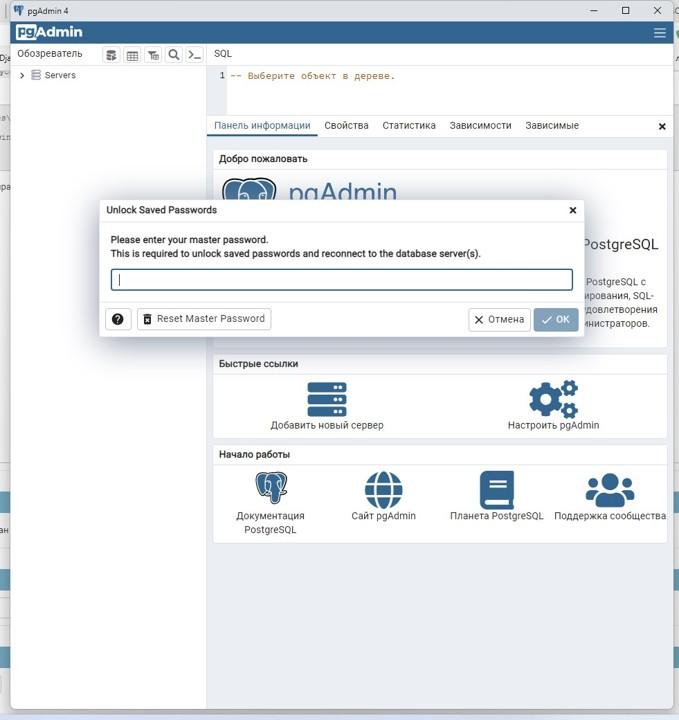This screenshot has height=720, width=679.
Task: Click the Servers tree icon
Action: tap(36, 75)
